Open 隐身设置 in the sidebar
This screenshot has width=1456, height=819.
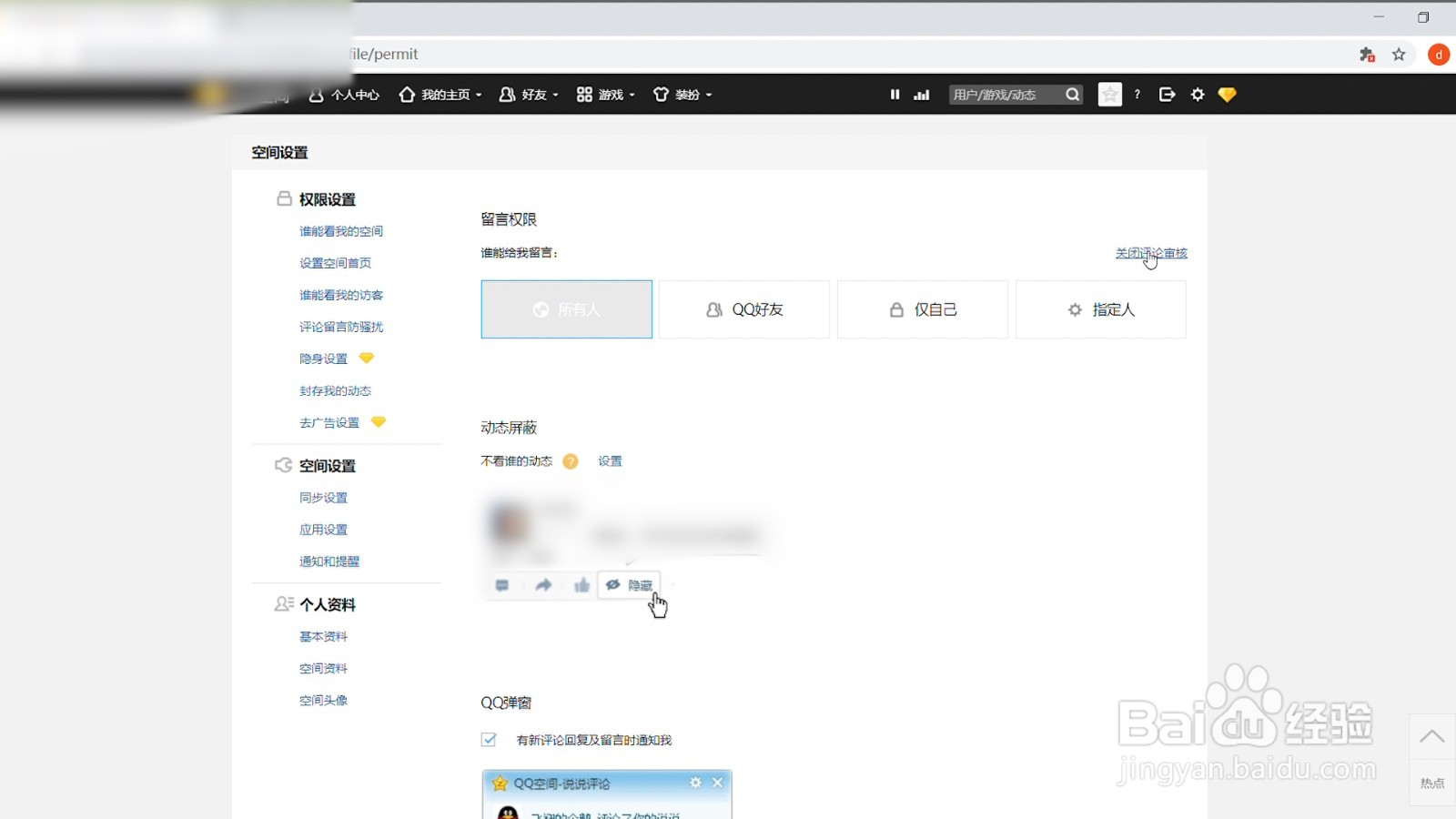[x=324, y=359]
